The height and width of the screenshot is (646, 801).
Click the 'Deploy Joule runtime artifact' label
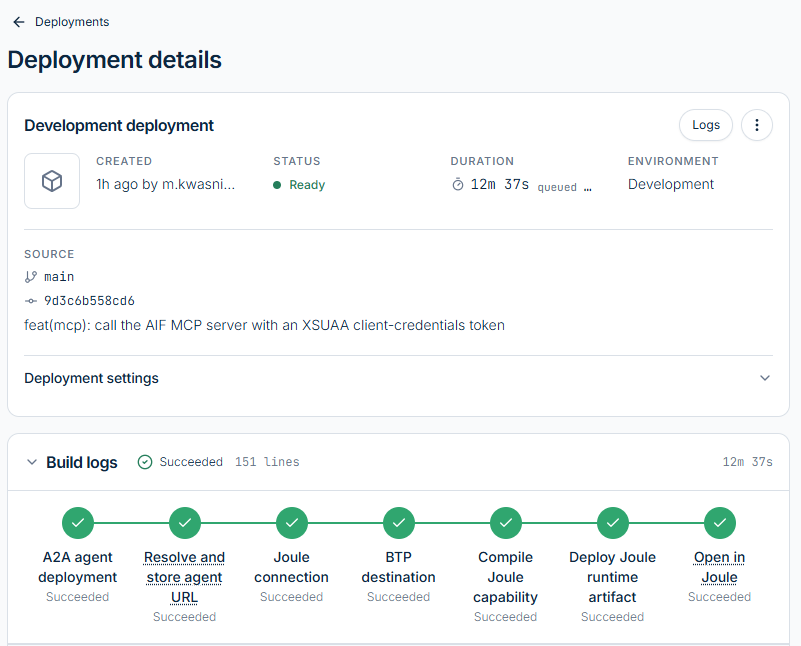612,577
